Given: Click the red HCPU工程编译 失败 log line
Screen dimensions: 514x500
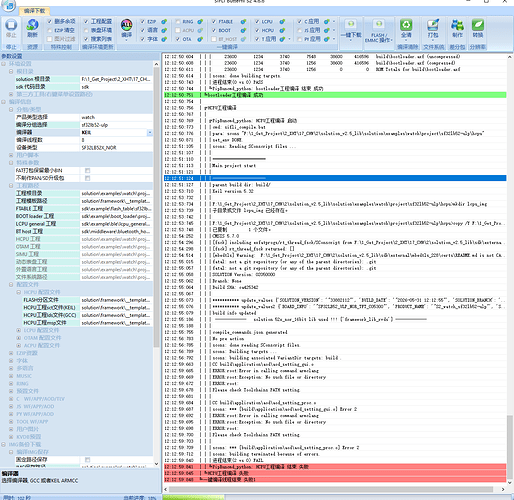Looking at the screenshot, I should click(x=335, y=473).
